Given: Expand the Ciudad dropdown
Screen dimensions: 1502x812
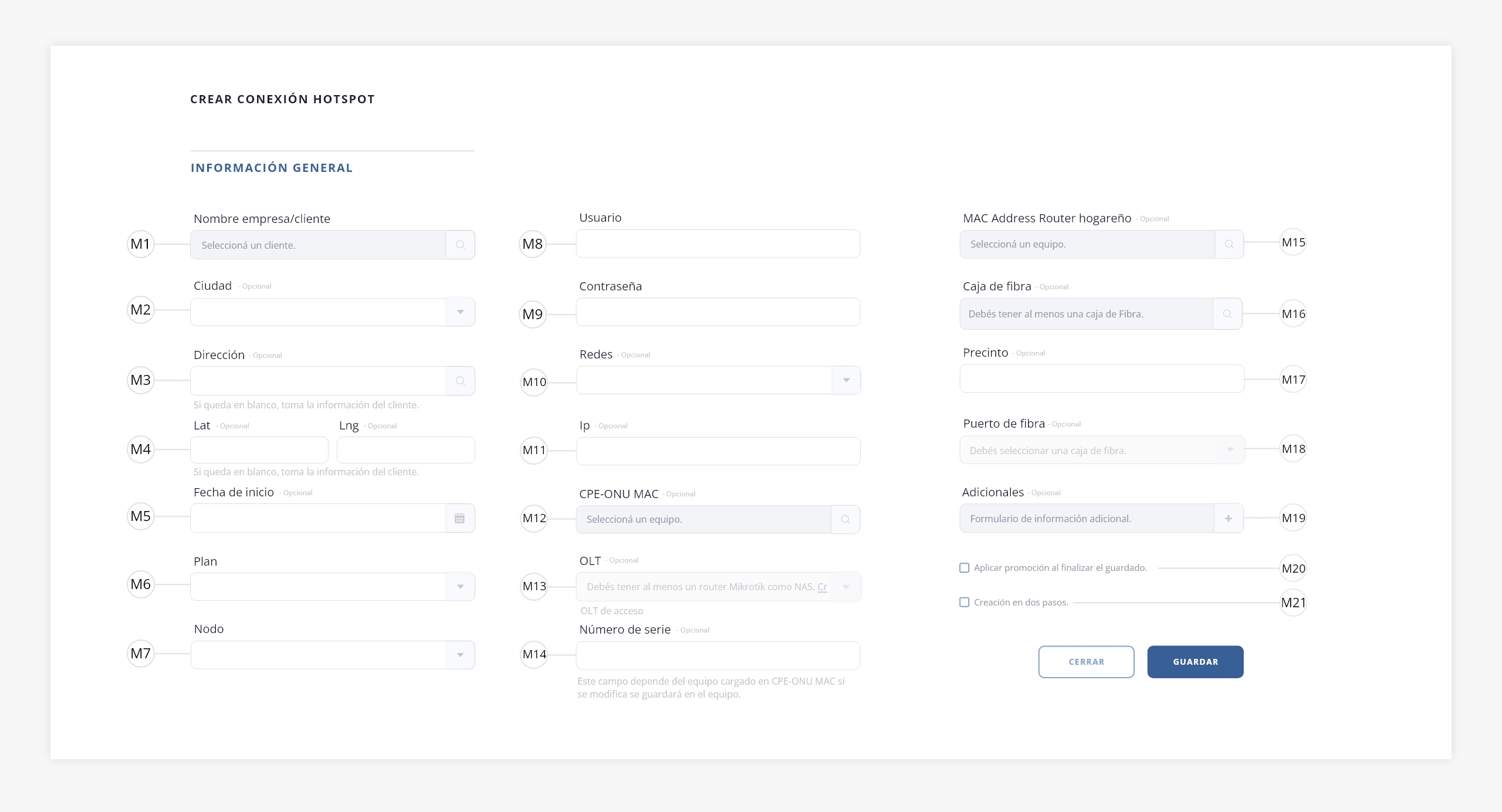Looking at the screenshot, I should [x=461, y=312].
